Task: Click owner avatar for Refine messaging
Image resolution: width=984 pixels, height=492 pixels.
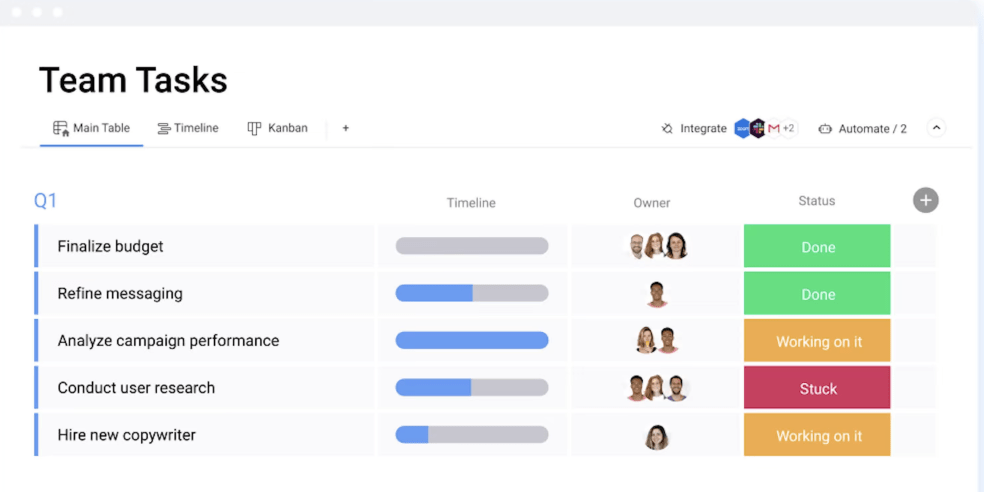Action: (656, 294)
